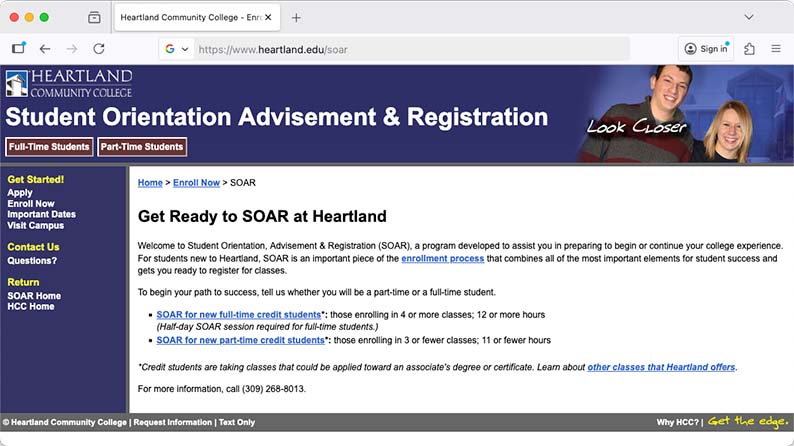
Task: Open the workspaces icon left of back
Action: pos(18,48)
